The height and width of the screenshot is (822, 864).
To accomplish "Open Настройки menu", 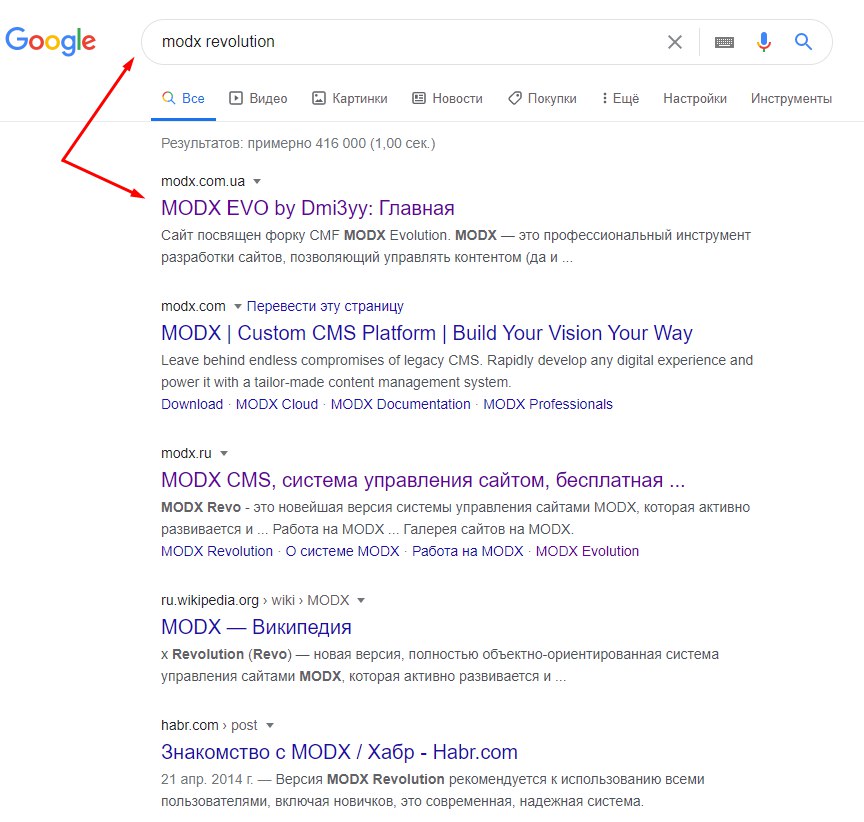I will click(695, 99).
